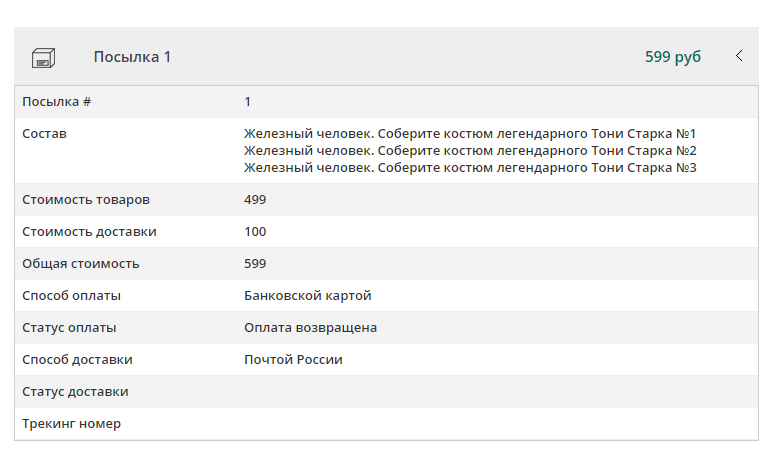
Task: Click the Состав row label
Action: (44, 134)
